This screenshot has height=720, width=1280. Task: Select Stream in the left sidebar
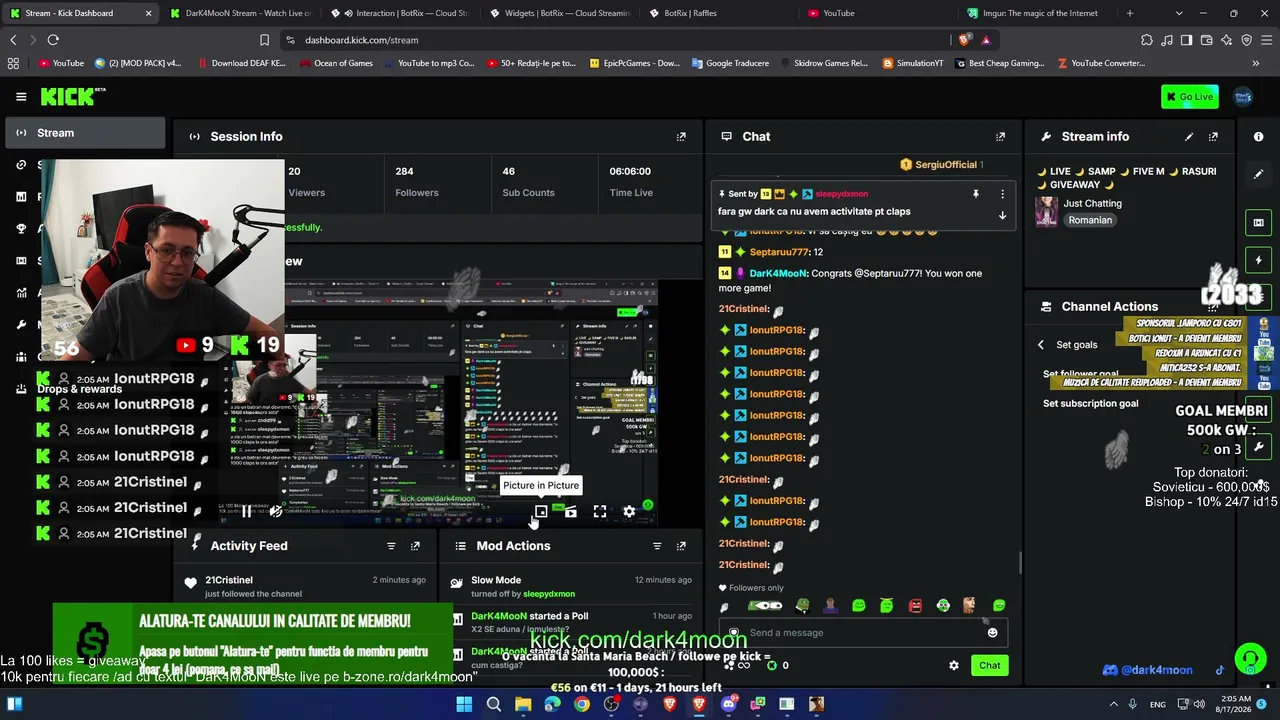coord(85,133)
